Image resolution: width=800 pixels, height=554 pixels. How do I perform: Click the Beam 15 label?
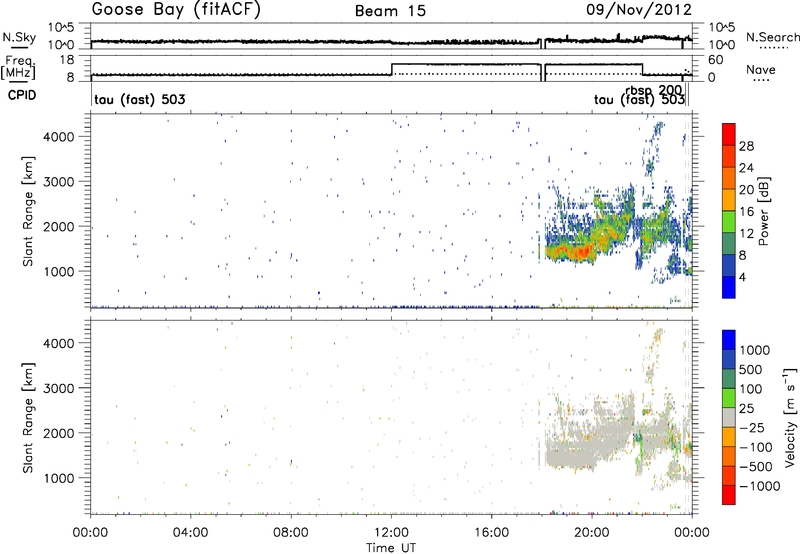pyautogui.click(x=390, y=11)
